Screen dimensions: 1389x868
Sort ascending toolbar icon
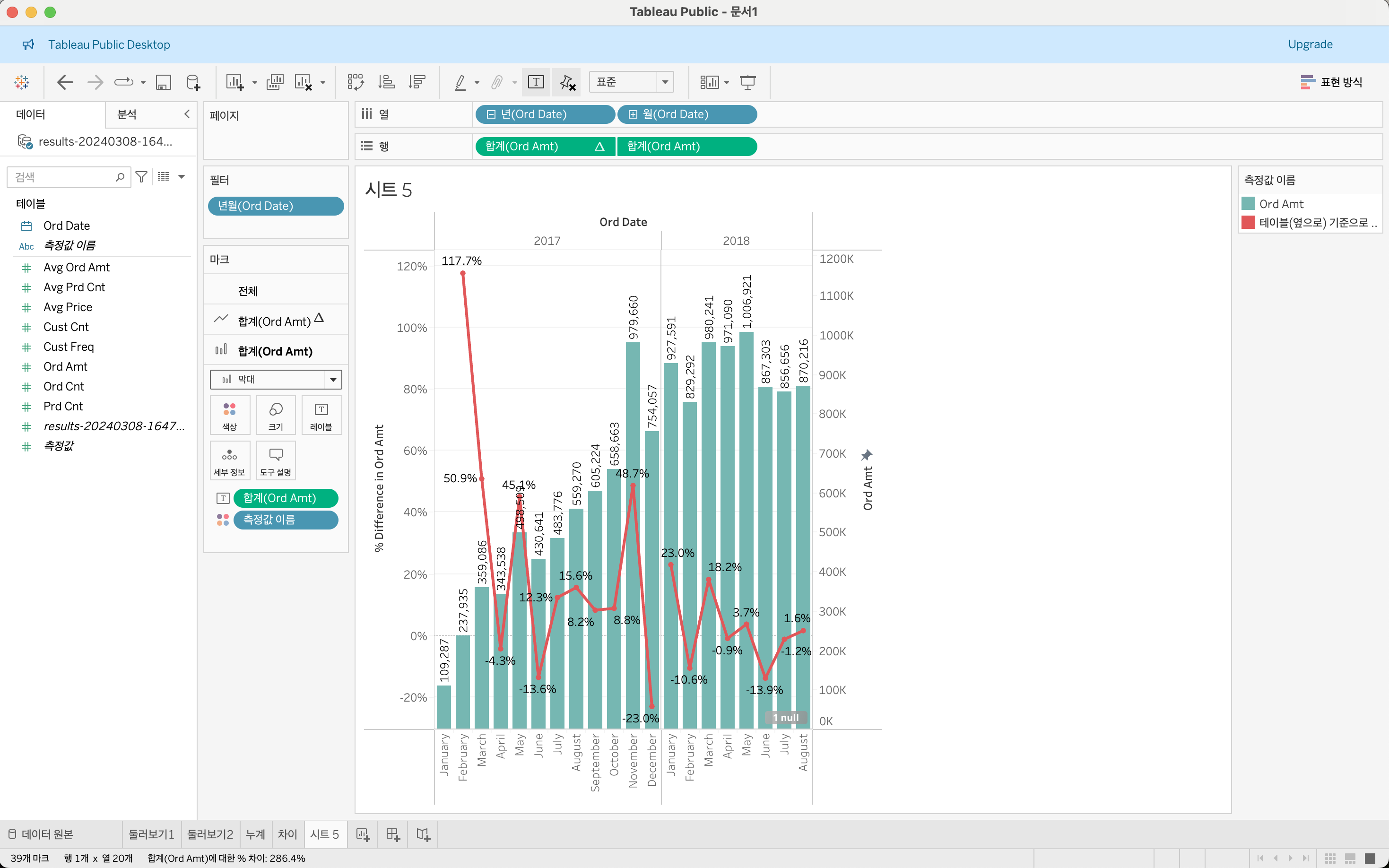point(386,82)
